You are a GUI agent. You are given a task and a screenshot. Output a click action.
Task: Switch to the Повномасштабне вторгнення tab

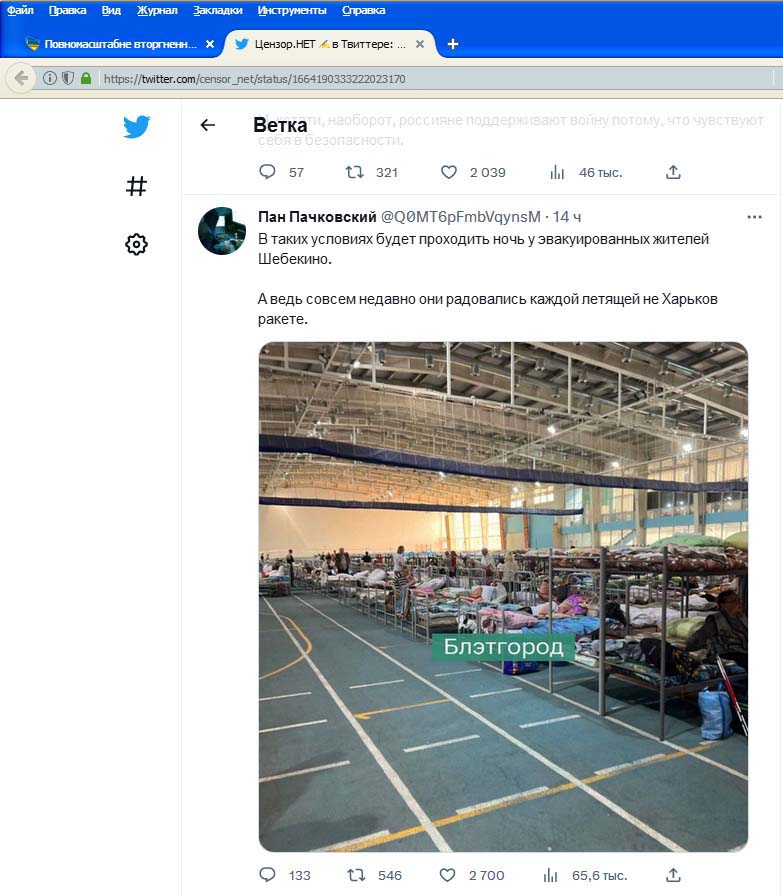click(x=112, y=44)
